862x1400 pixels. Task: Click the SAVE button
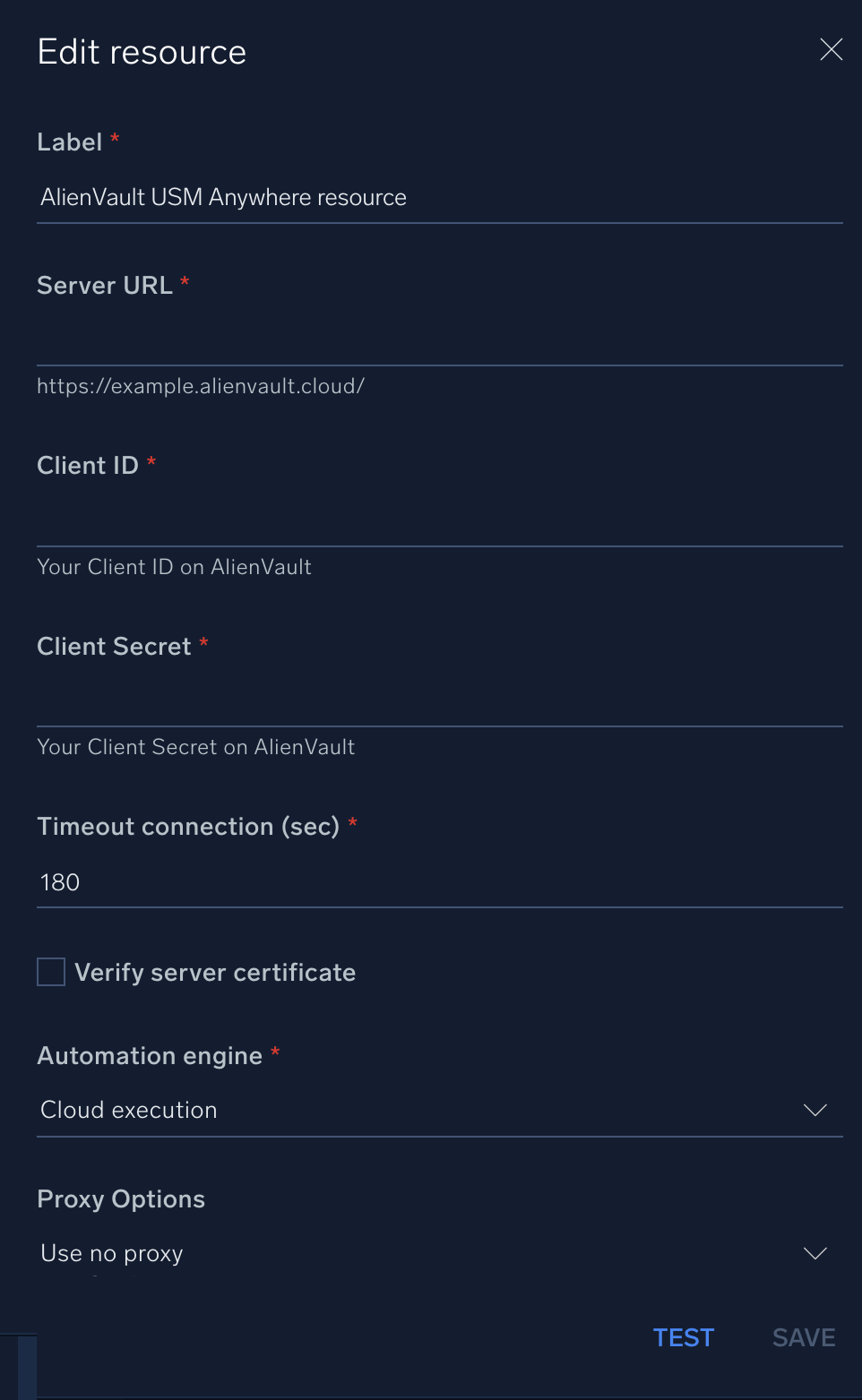802,1337
